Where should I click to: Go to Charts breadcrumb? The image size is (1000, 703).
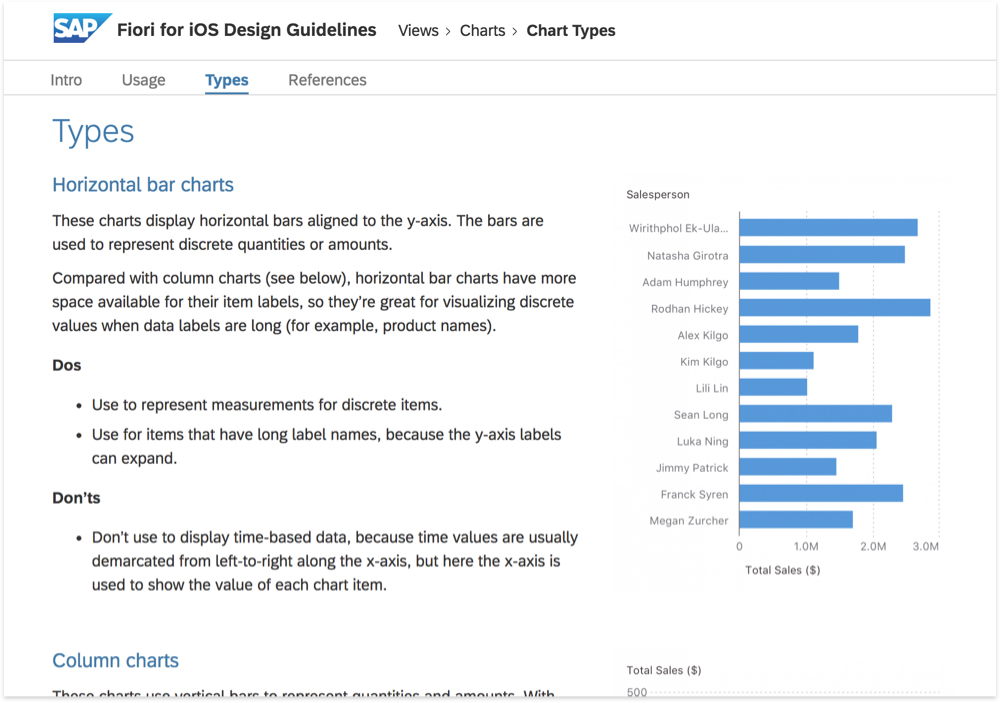click(x=482, y=31)
